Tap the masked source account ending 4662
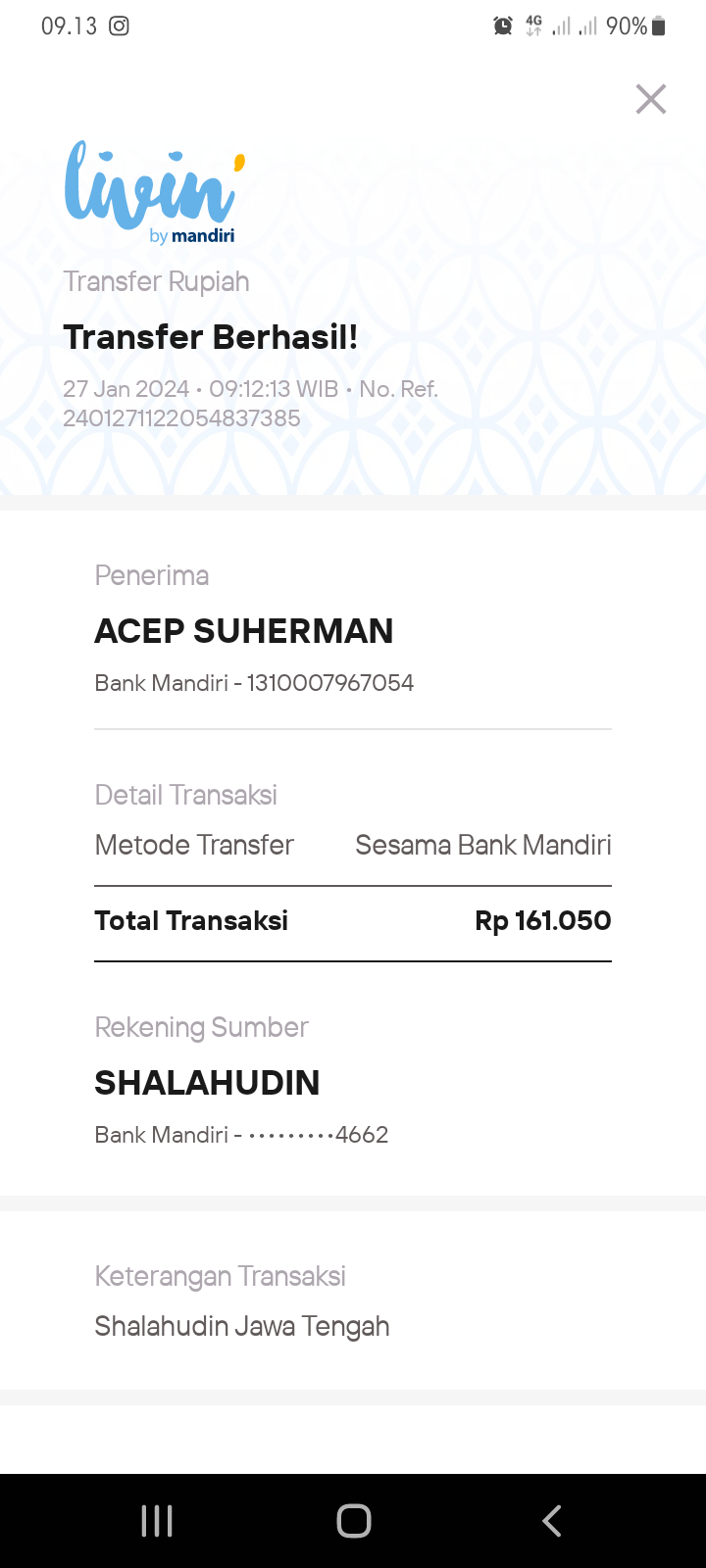The width and height of the screenshot is (706, 1568). point(319,1135)
